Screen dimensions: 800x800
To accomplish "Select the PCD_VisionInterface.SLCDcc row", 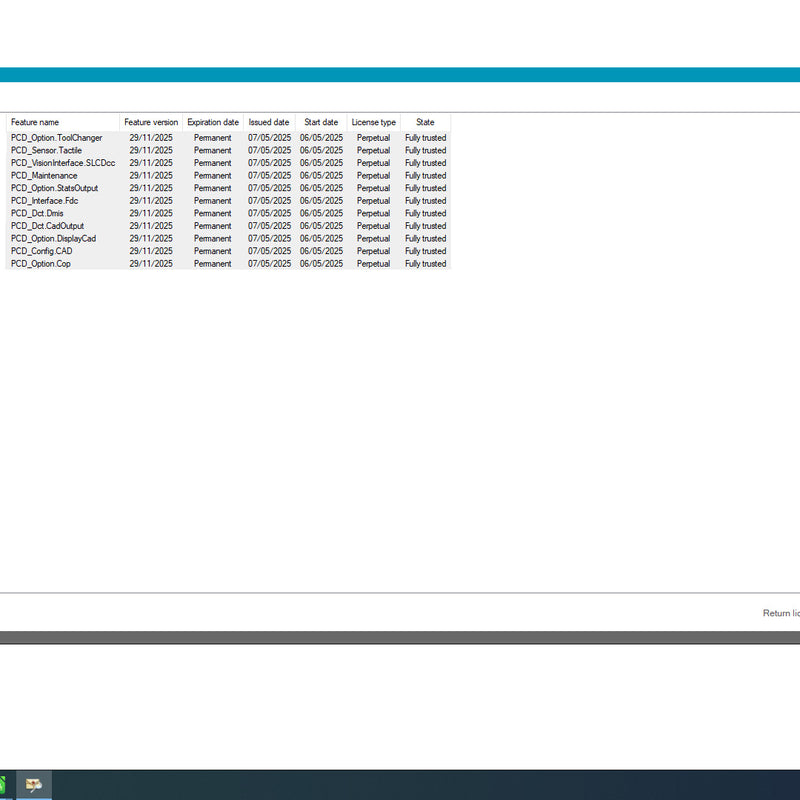I will [x=63, y=163].
